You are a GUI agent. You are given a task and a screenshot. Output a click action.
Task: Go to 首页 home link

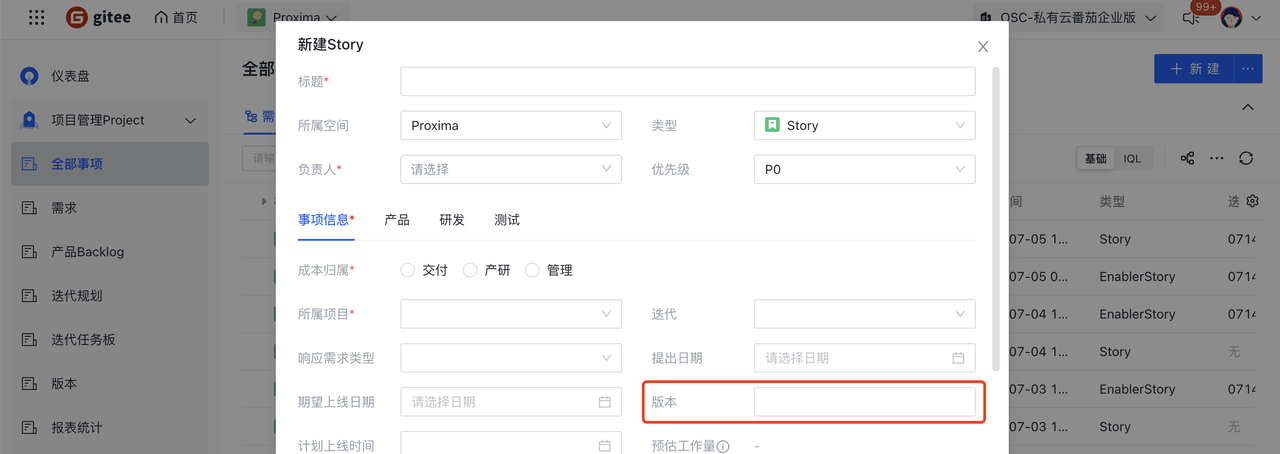176,18
